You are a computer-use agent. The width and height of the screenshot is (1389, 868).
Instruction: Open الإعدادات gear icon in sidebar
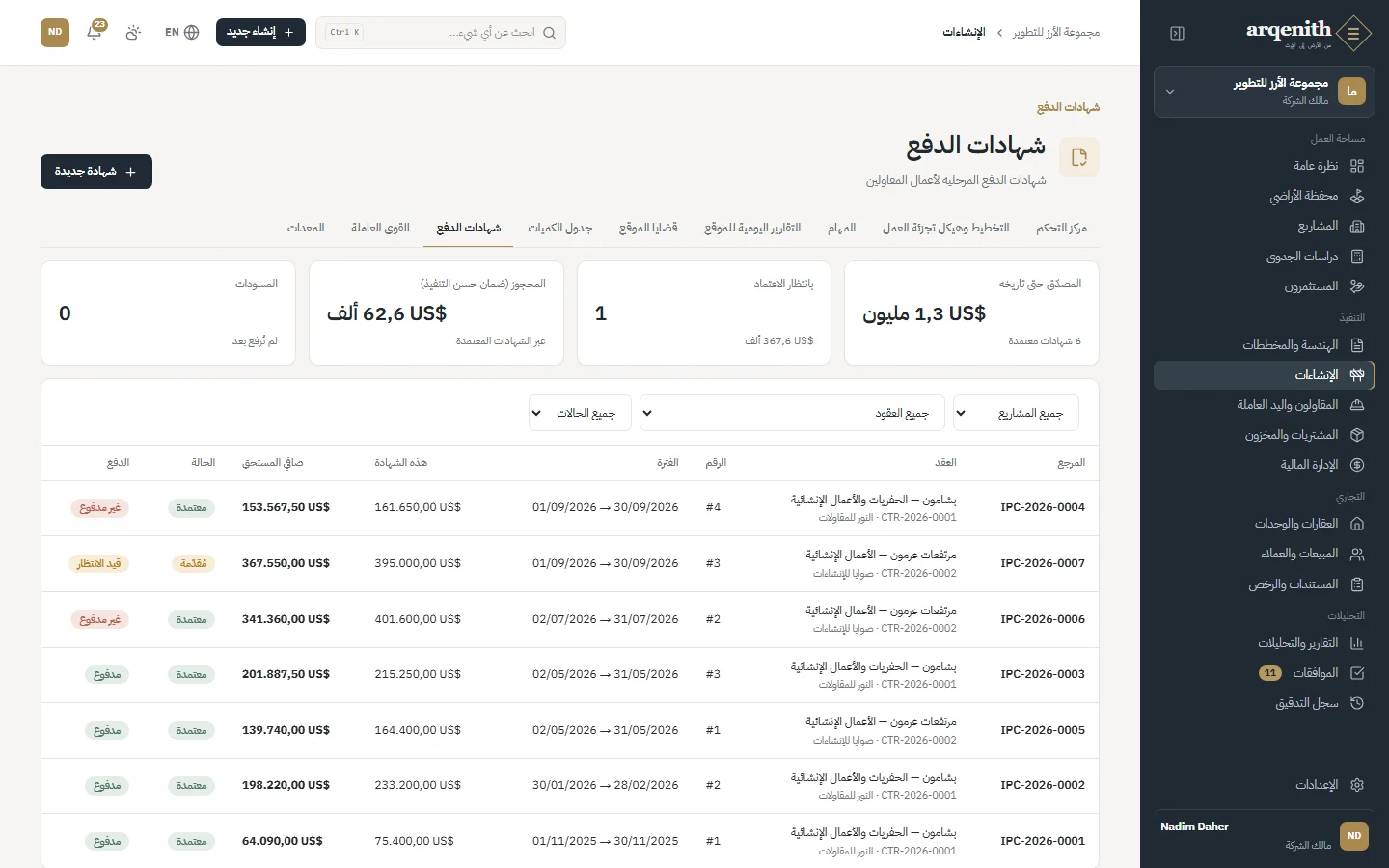(x=1357, y=785)
